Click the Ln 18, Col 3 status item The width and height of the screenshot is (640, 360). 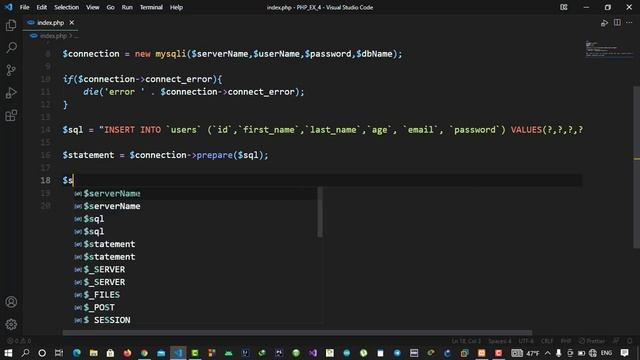tap(466, 341)
